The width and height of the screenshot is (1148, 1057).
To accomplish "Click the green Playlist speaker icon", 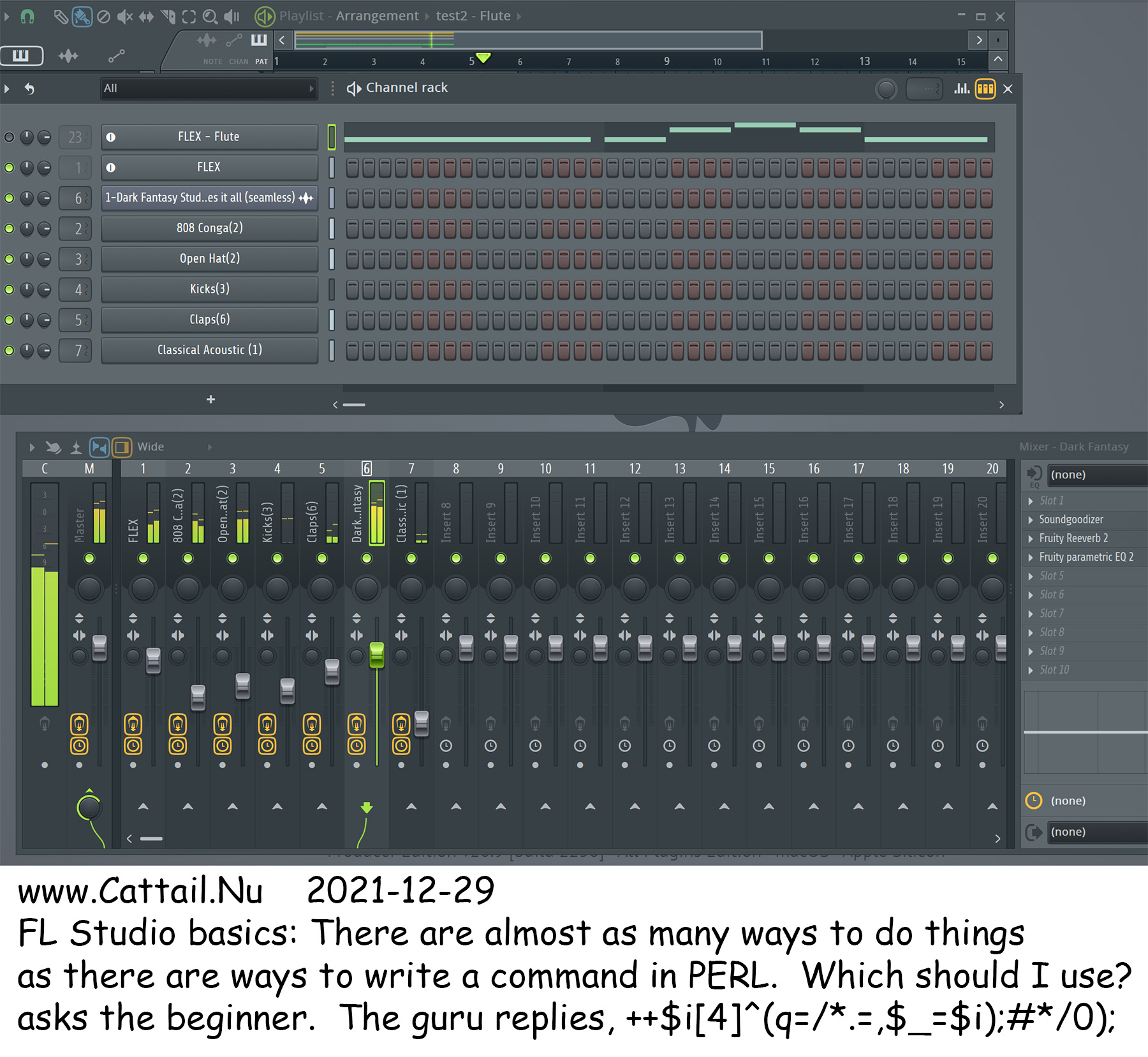I will [x=265, y=16].
